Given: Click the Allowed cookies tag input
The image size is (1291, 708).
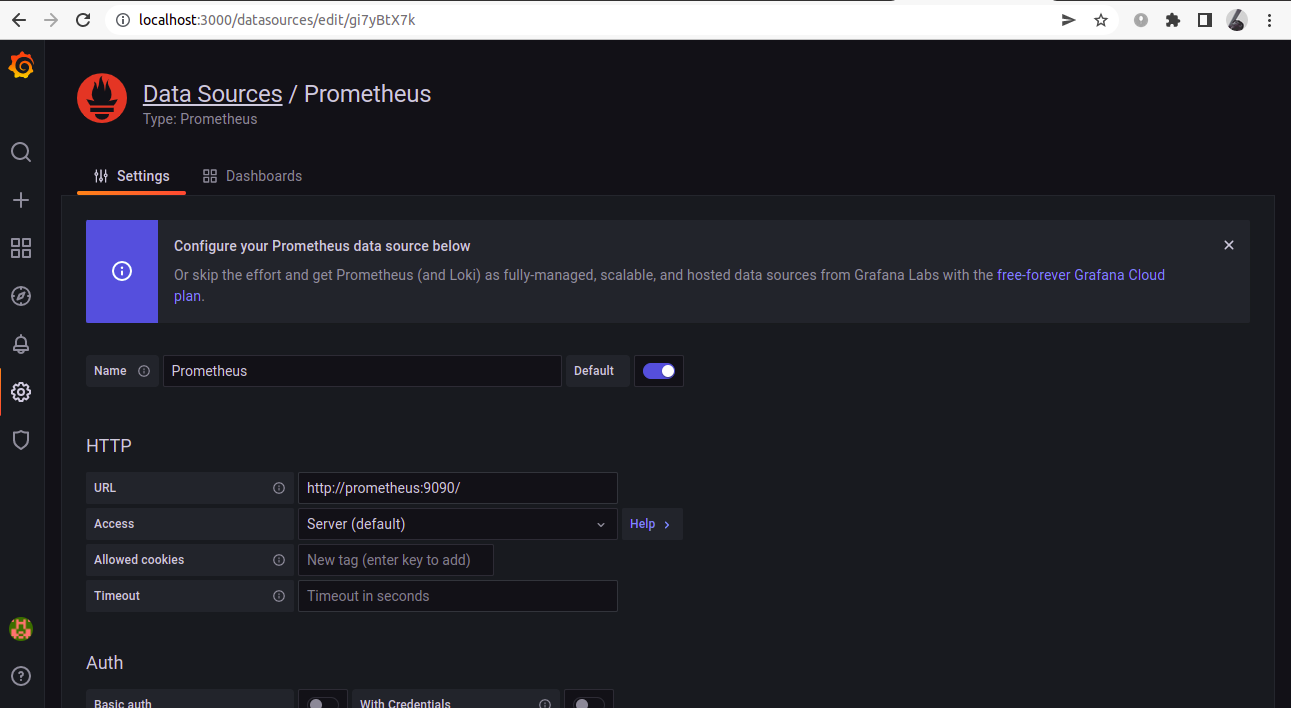Looking at the screenshot, I should (396, 560).
